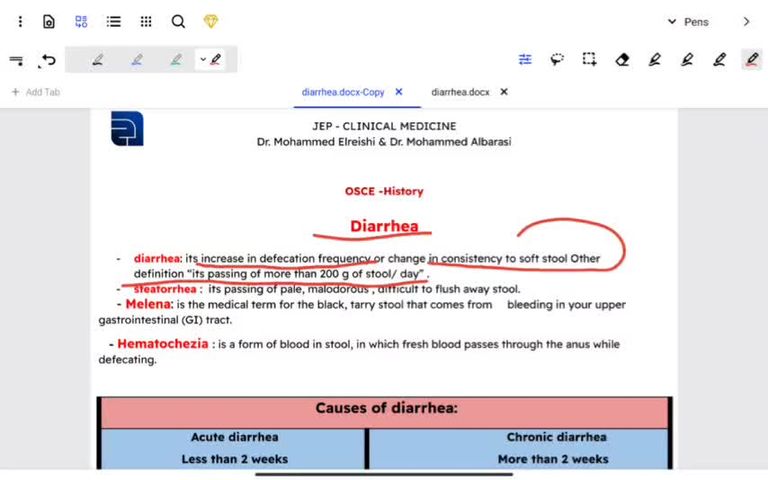
Task: Open the document file icon
Action: 48,22
